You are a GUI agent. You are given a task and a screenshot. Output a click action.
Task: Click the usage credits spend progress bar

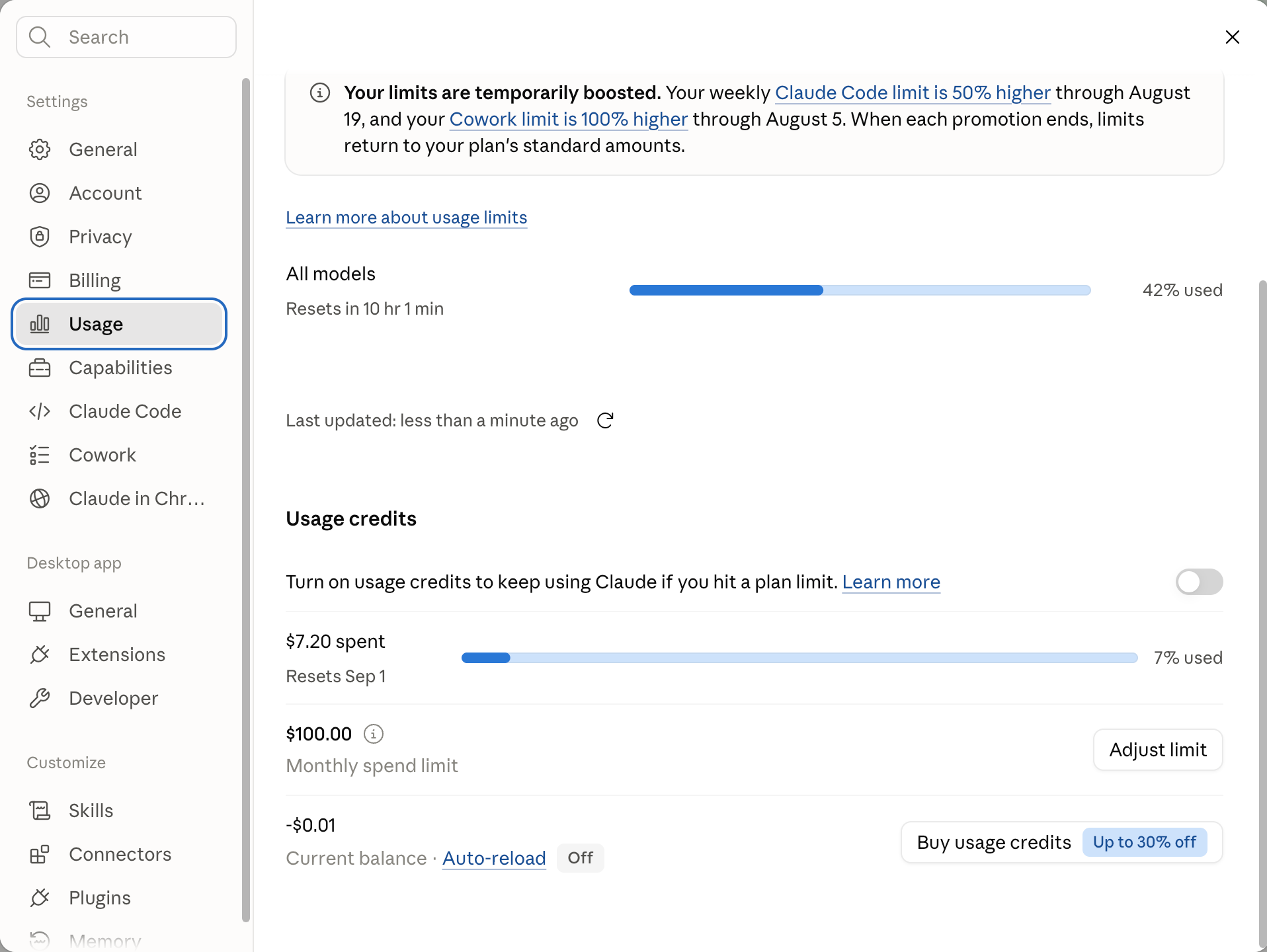pos(799,658)
